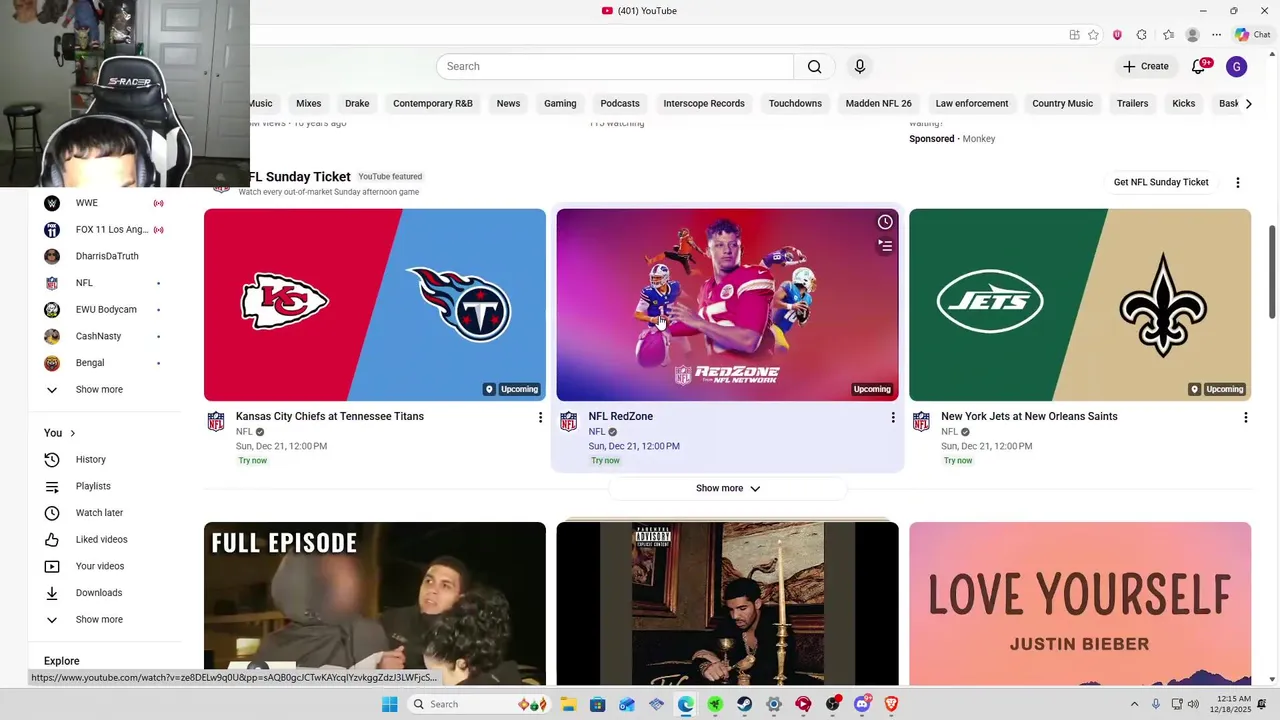Open File Explorer from the taskbar

(568, 704)
